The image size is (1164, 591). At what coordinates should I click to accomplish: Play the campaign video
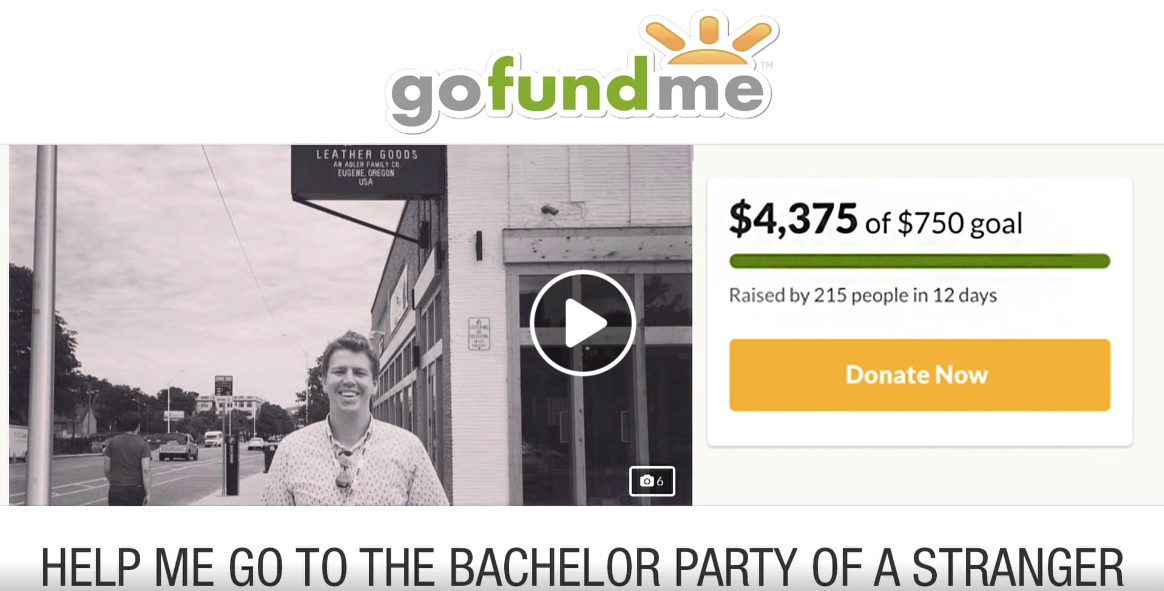coord(583,323)
